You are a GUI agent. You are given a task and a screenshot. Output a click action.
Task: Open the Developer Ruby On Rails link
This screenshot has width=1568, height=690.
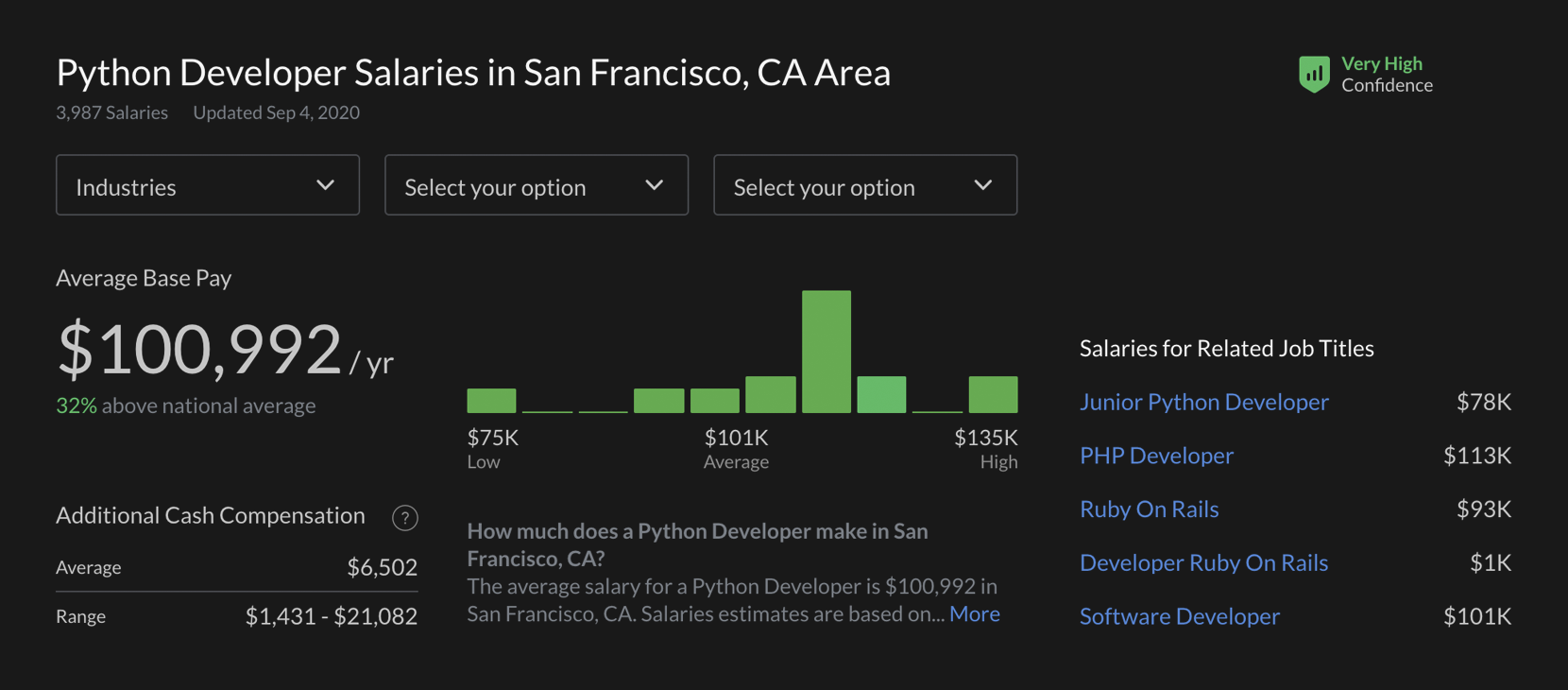(1203, 562)
